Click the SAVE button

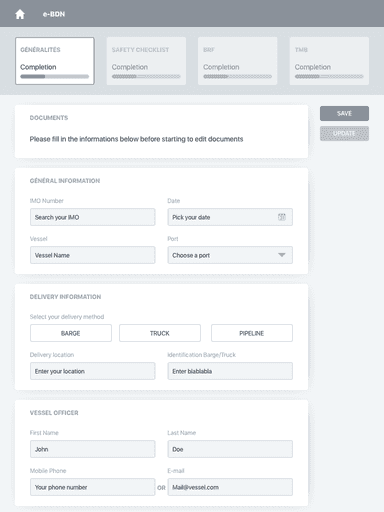tap(344, 113)
